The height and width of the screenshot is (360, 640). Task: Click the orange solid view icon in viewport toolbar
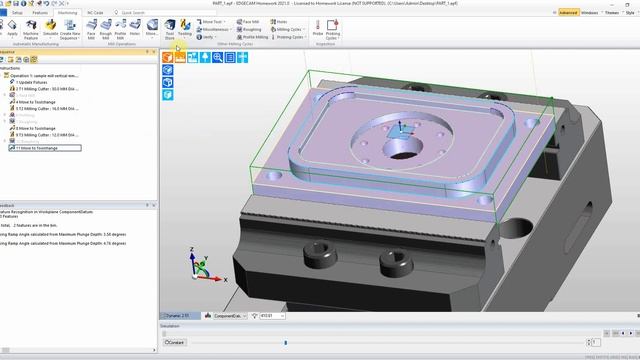coord(168,57)
